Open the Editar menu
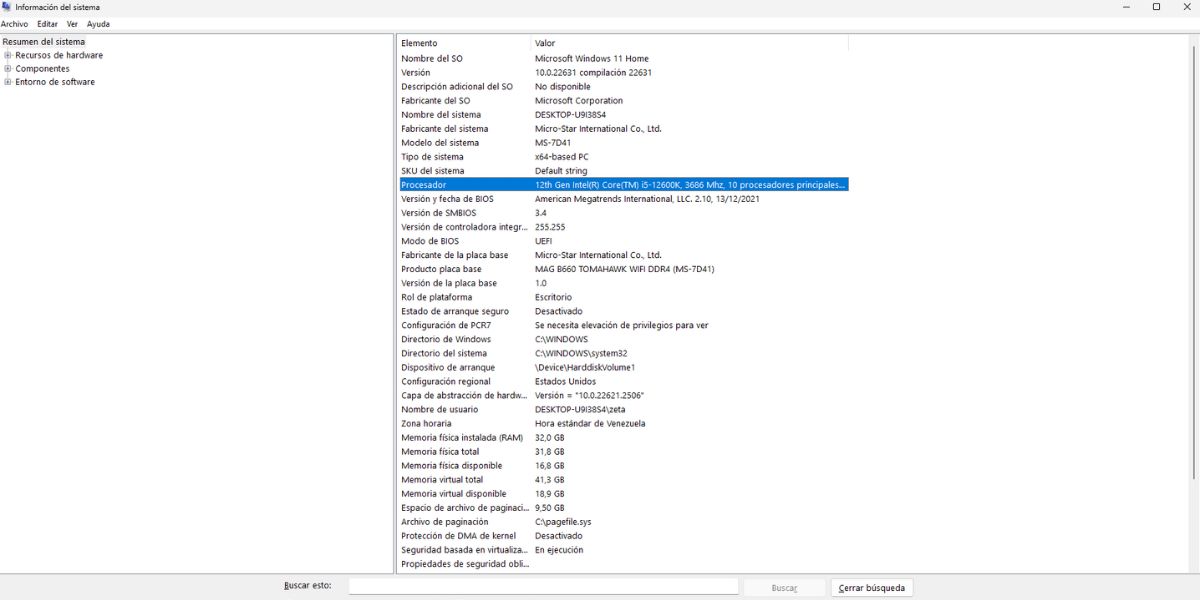 tap(47, 23)
